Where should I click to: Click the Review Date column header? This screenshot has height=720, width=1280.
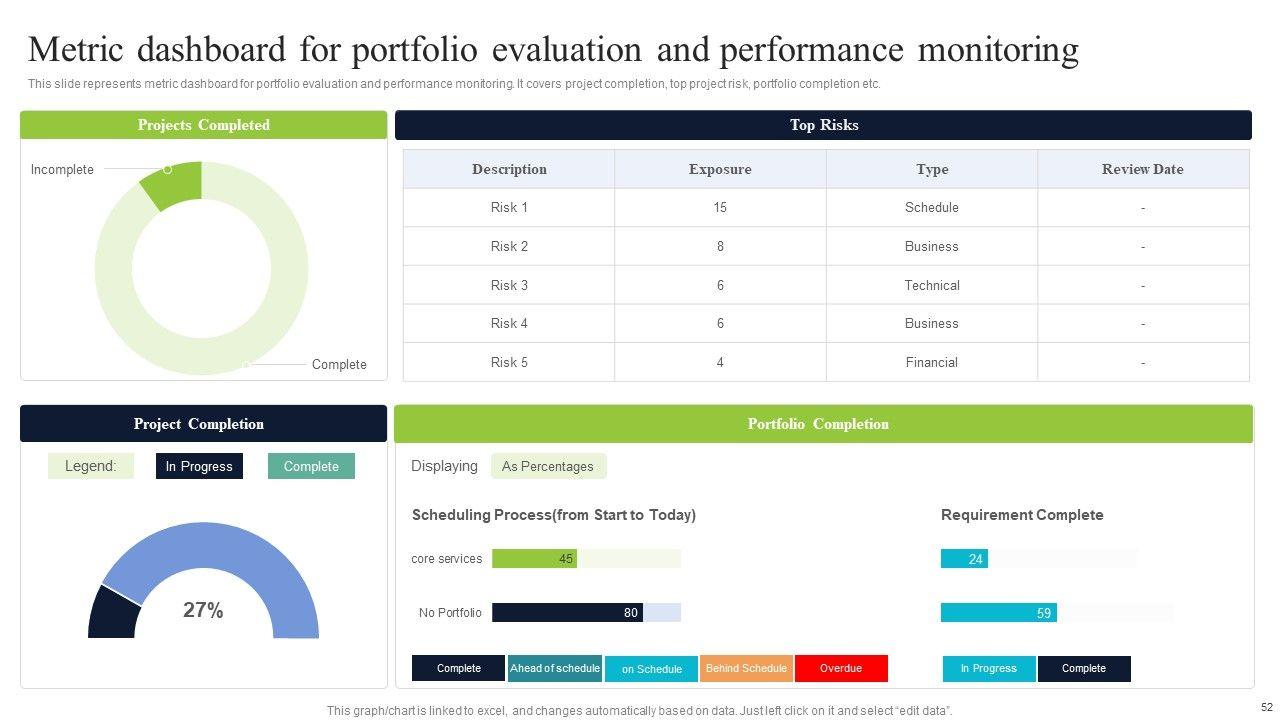click(1143, 169)
